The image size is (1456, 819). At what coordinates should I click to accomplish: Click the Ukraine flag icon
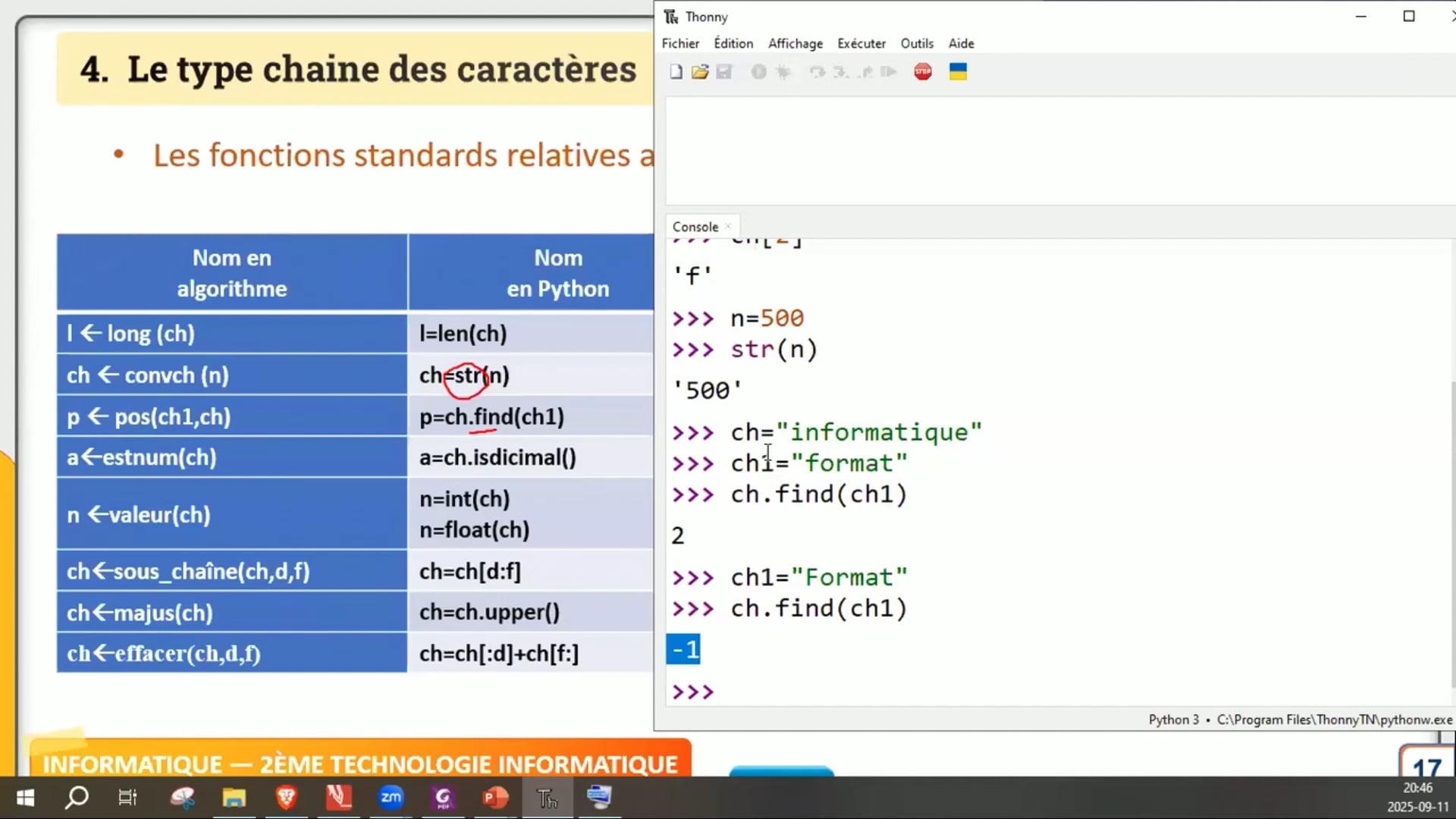958,72
